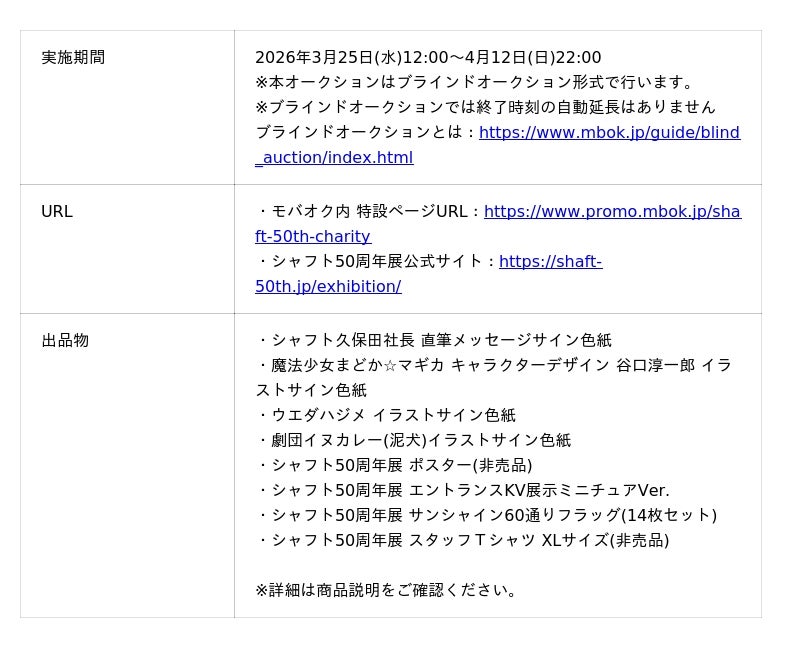Click the 2026年3月25日 auction date line
This screenshot has height=648, width=800.
pyautogui.click(x=428, y=58)
